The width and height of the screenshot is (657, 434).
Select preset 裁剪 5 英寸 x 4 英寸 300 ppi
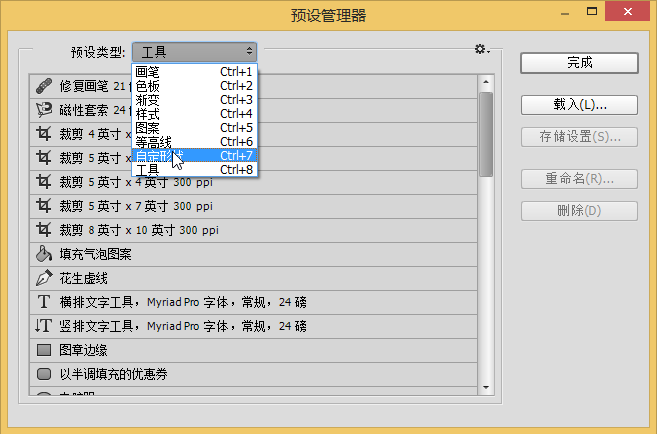click(x=253, y=182)
